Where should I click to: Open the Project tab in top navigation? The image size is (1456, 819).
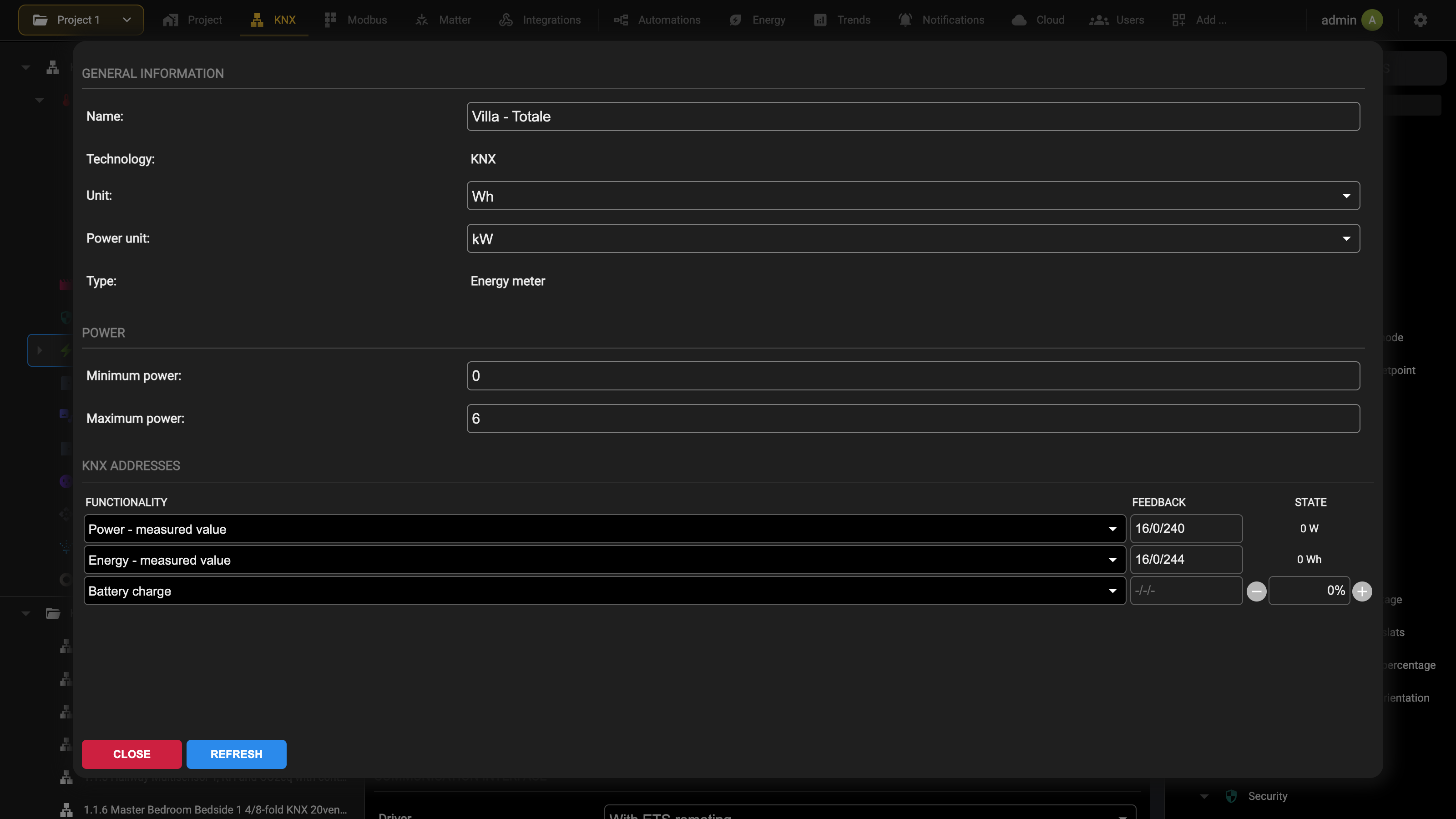[192, 20]
